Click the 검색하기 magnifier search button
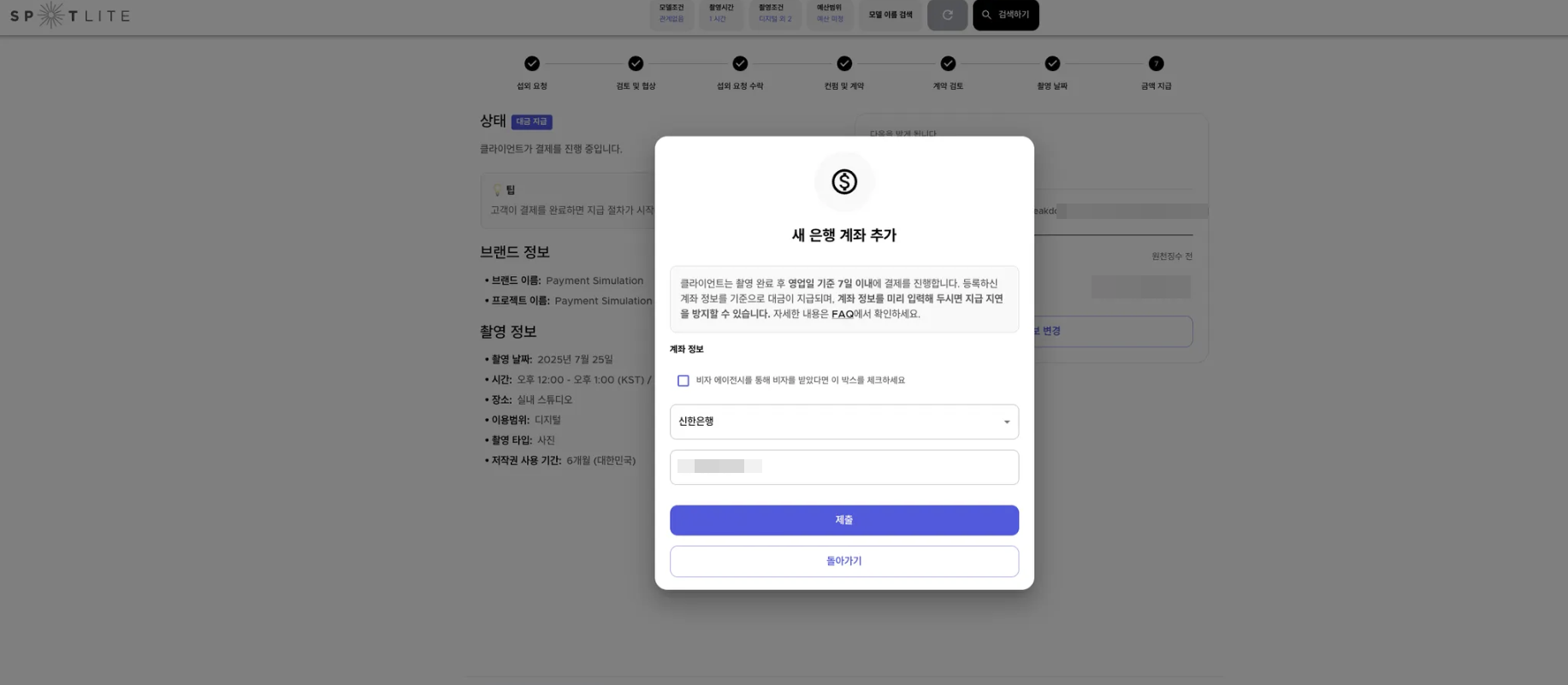Screen dimensions: 1568x685 1005,15
